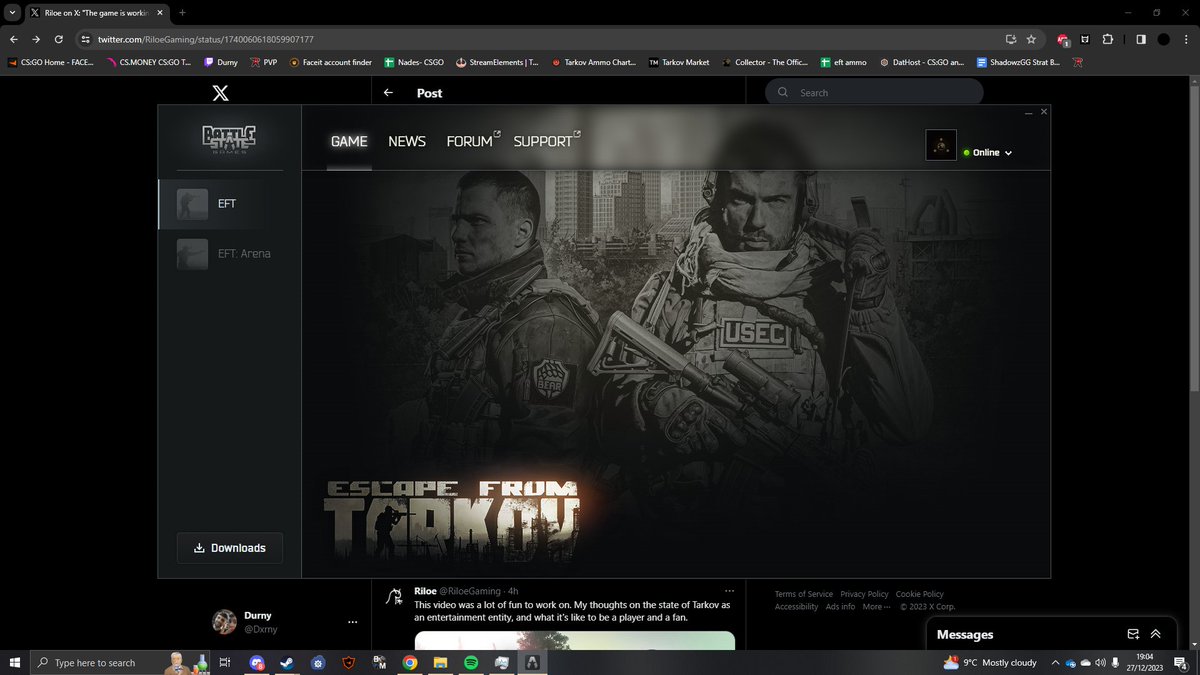Go back using the Post back arrow
The width and height of the screenshot is (1200, 675).
(x=389, y=93)
